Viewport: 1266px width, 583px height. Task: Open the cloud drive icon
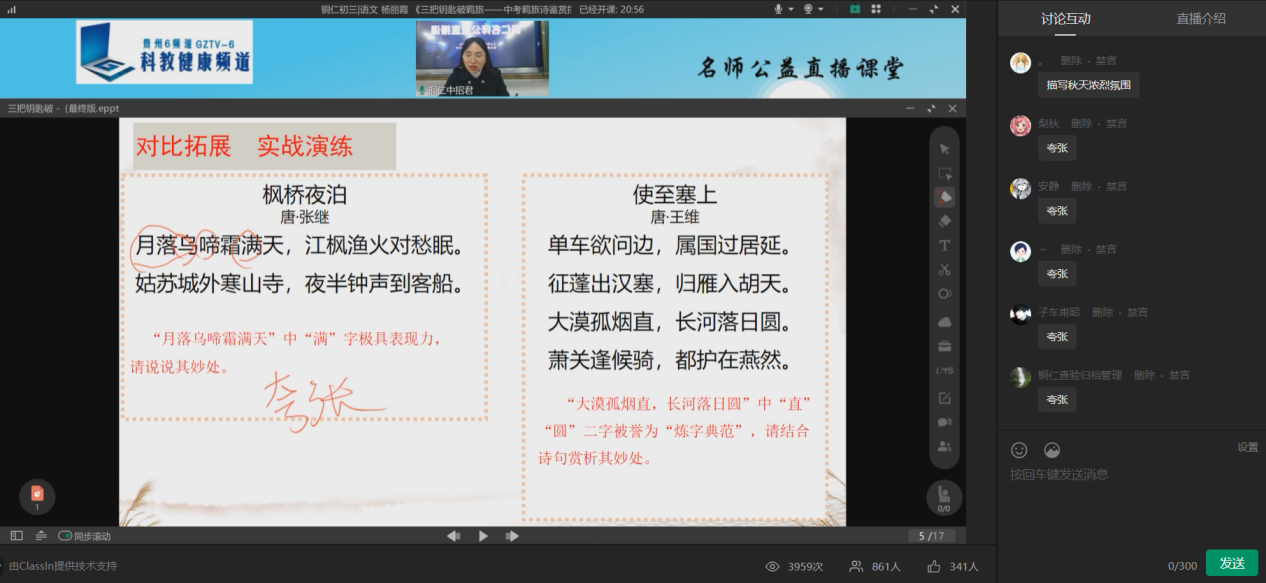945,322
